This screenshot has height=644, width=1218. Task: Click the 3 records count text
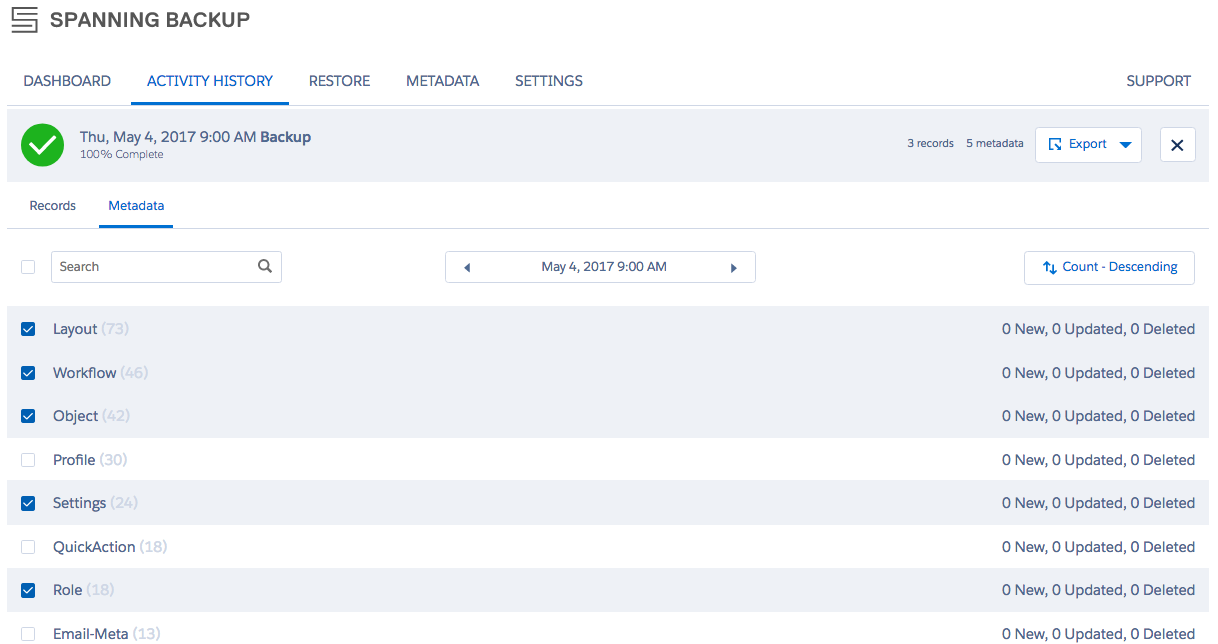[930, 144]
